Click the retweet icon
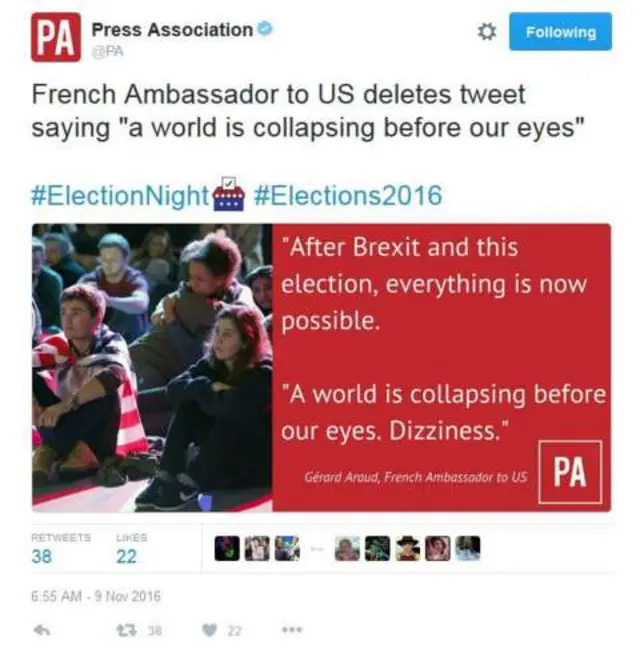Viewport: 640px width, 653px height. [127, 631]
